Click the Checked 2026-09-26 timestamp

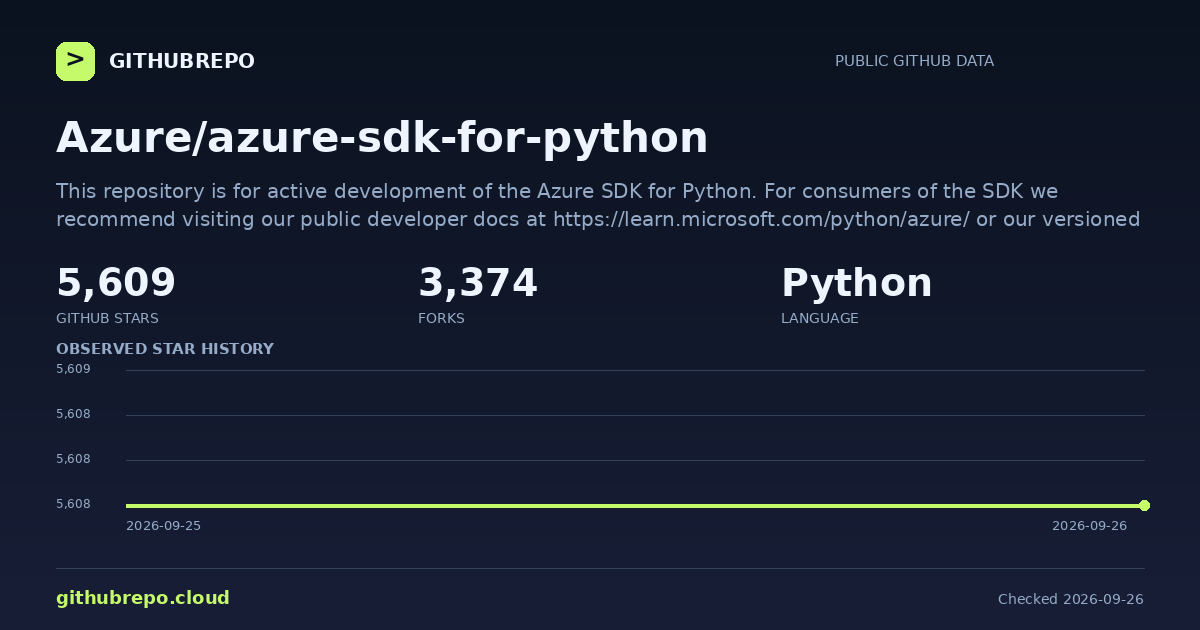(1071, 599)
